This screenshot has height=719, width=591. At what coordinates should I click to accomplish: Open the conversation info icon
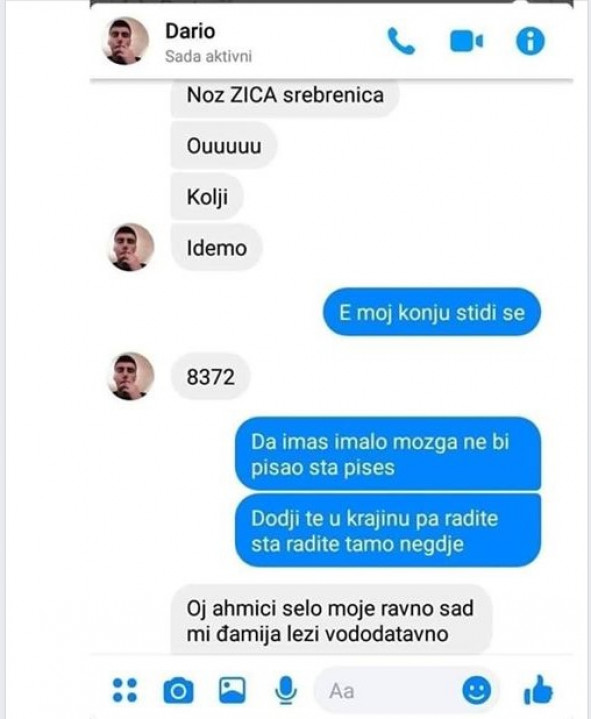tap(530, 41)
